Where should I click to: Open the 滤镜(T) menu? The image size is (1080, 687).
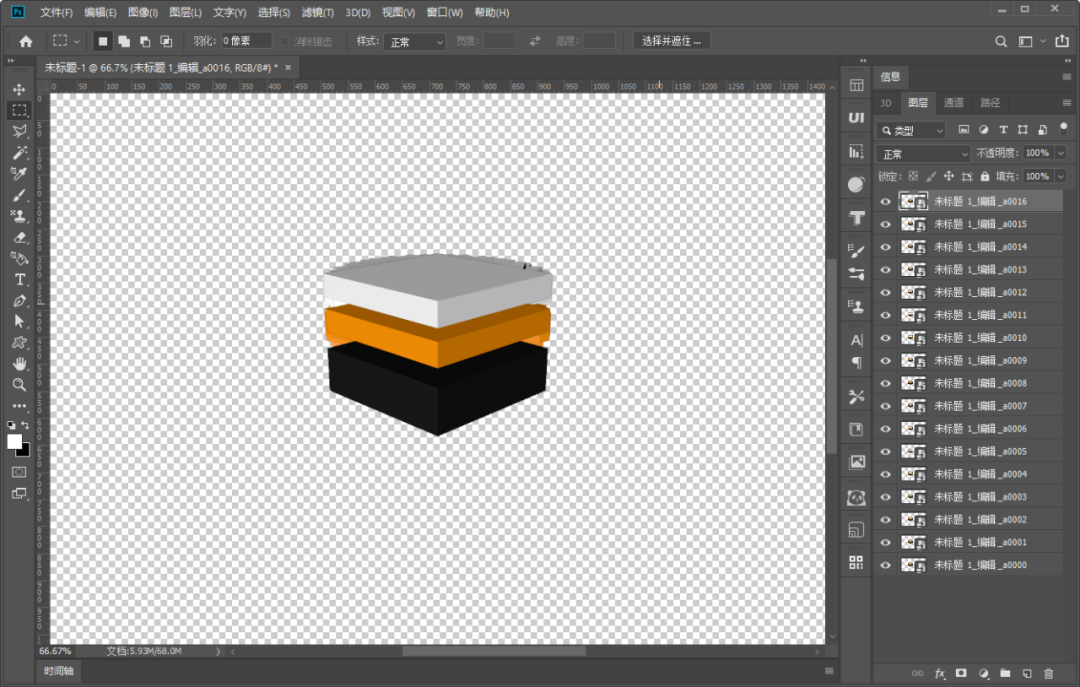point(318,13)
